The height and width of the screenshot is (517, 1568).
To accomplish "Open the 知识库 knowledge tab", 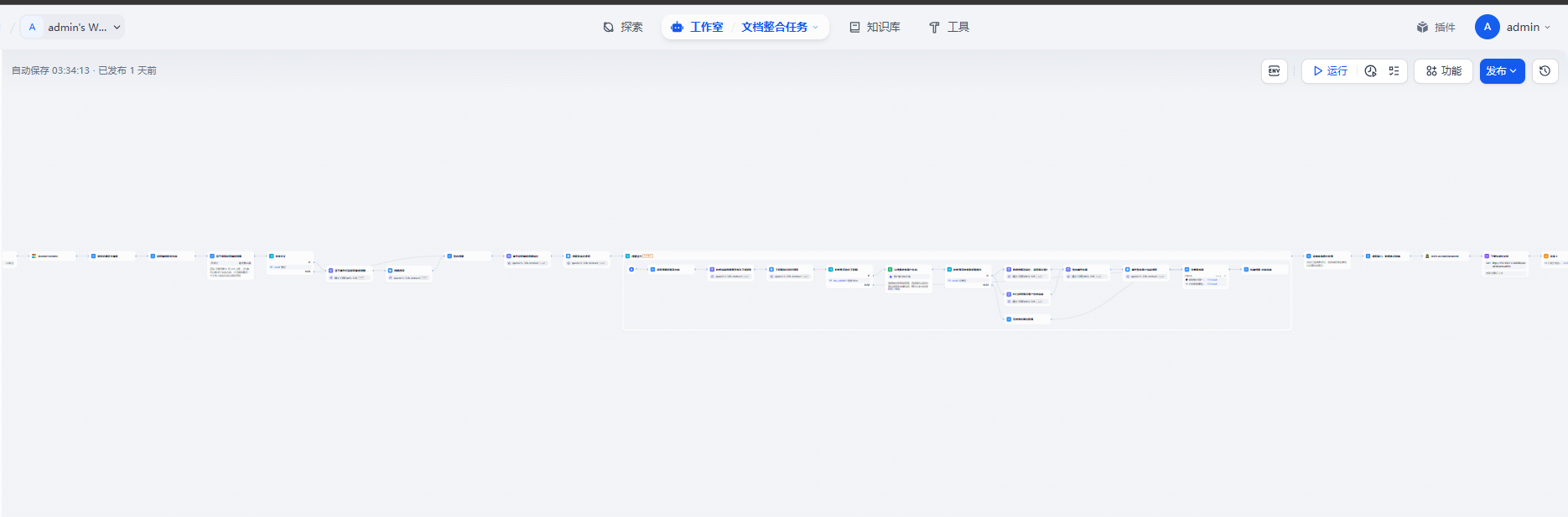I will pyautogui.click(x=875, y=27).
